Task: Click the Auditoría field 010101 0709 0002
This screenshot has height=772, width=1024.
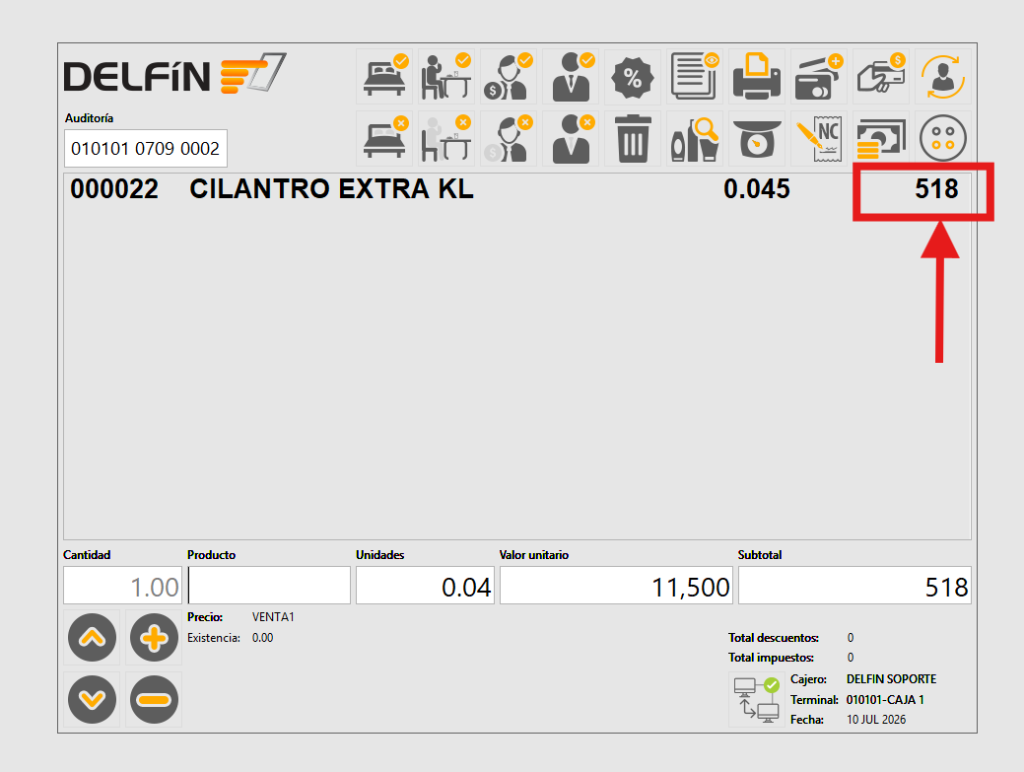Action: point(146,148)
